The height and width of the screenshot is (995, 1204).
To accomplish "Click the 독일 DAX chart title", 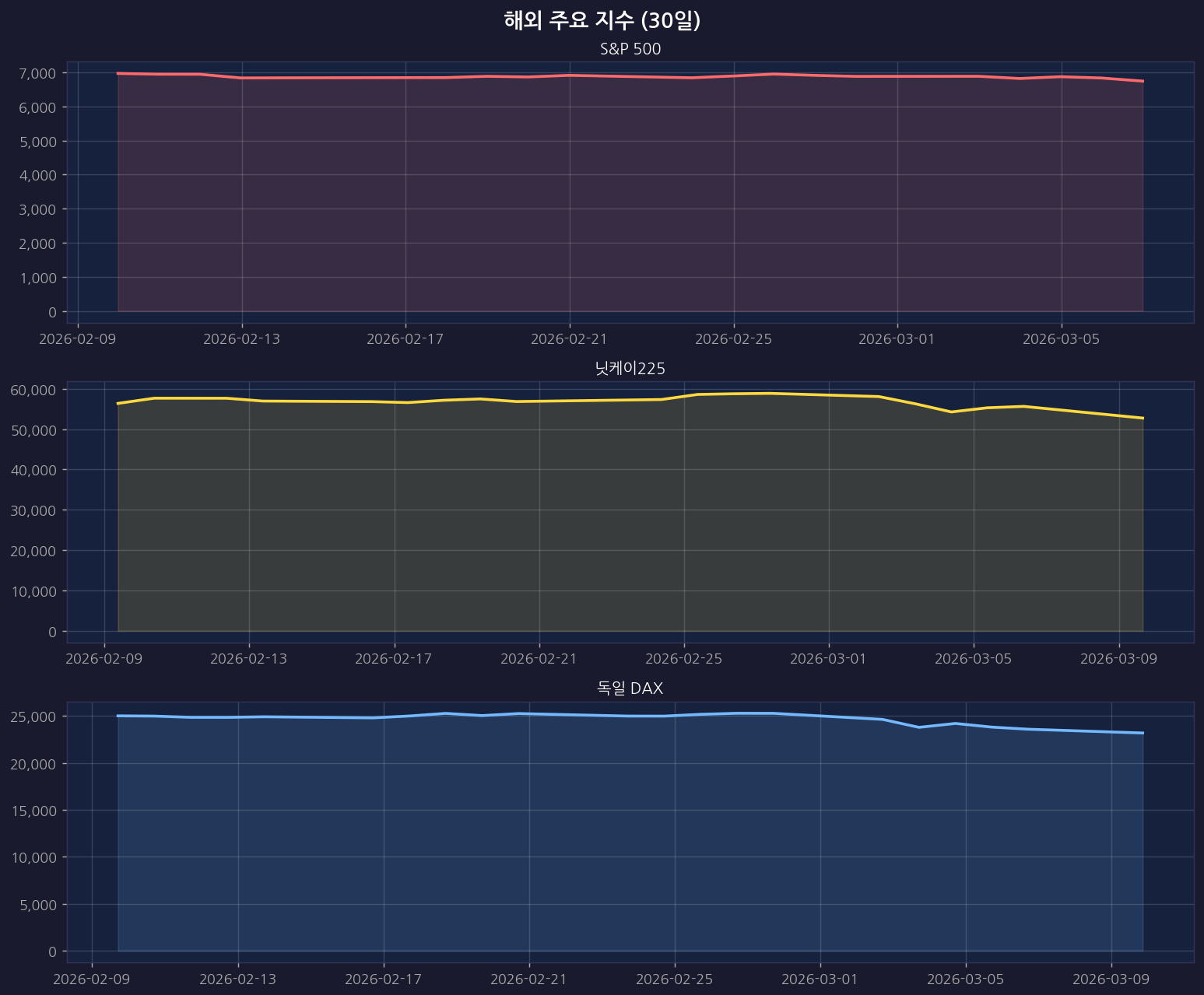I will (630, 688).
